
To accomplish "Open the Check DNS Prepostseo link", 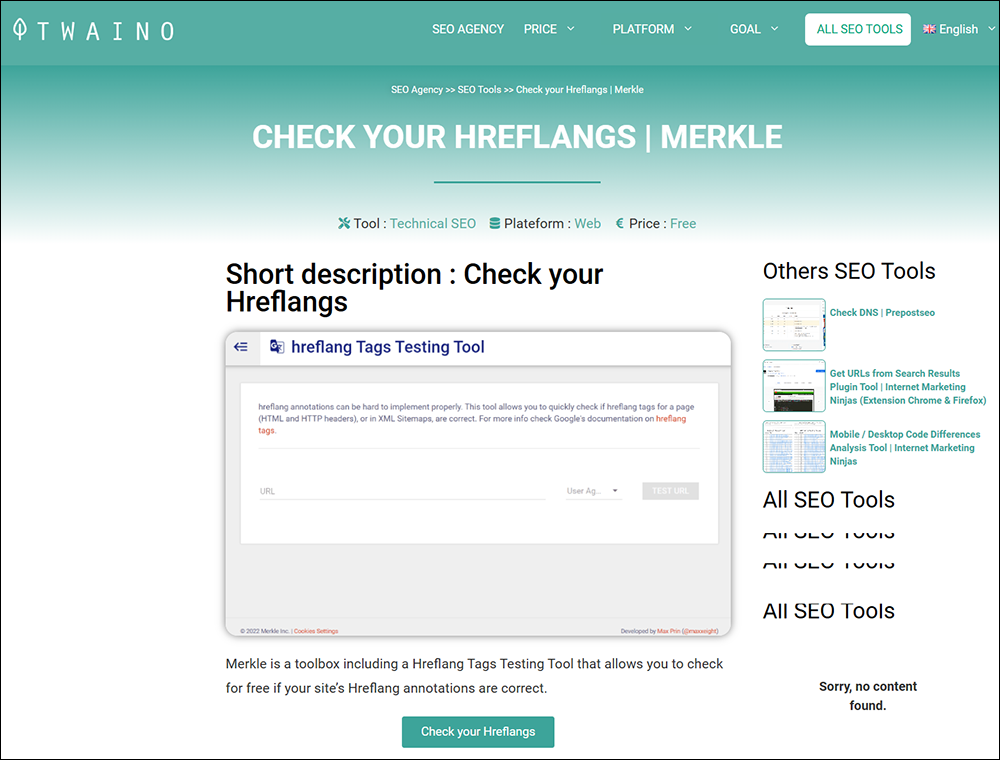I will point(882,312).
